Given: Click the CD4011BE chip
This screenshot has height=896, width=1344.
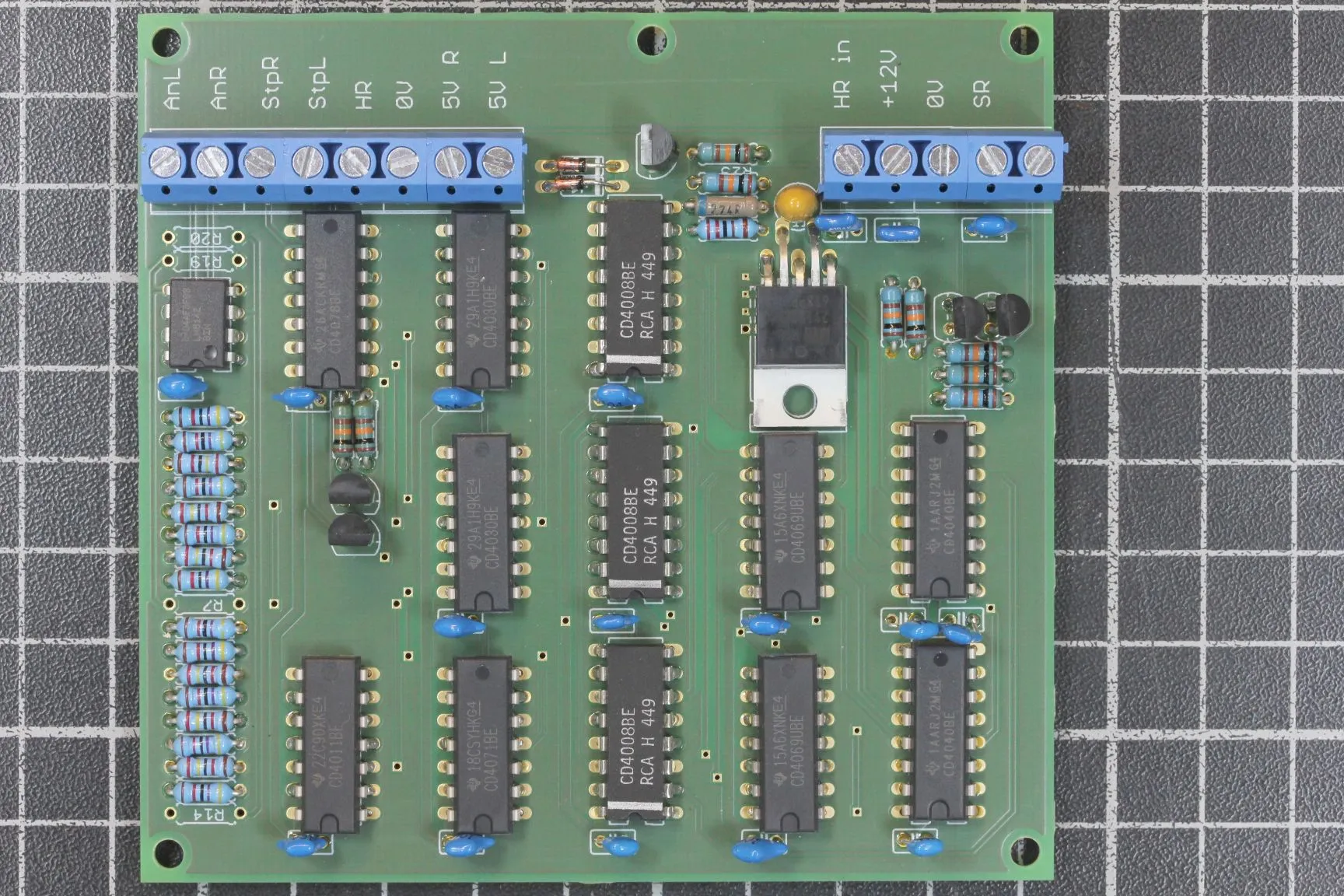Looking at the screenshot, I should [x=331, y=744].
